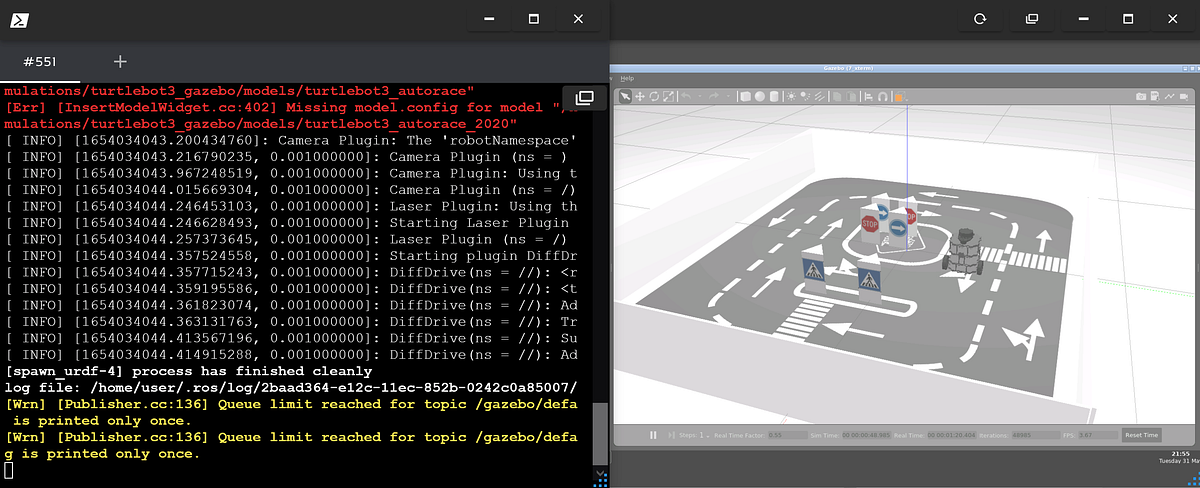1200x488 pixels.
Task: Switch to terminal tab #551
Action: (39, 62)
